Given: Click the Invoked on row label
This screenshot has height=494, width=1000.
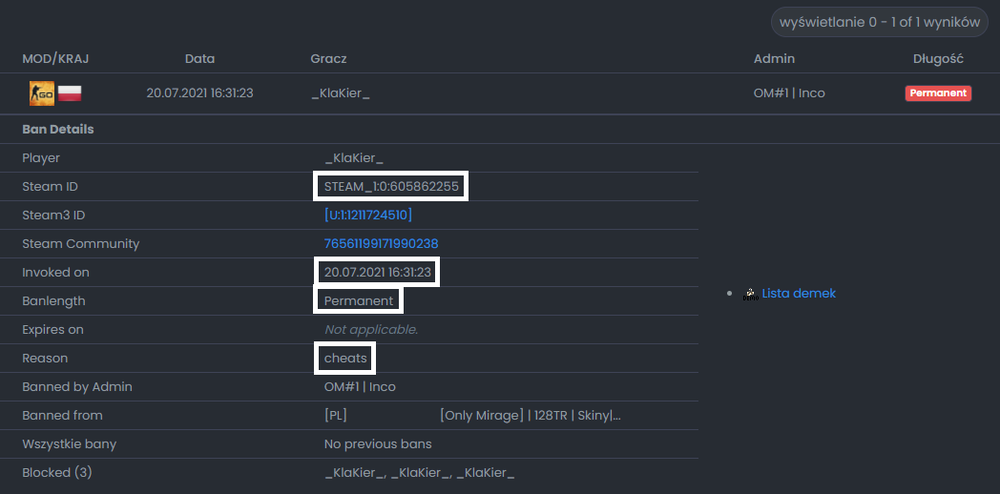Looking at the screenshot, I should pos(55,272).
